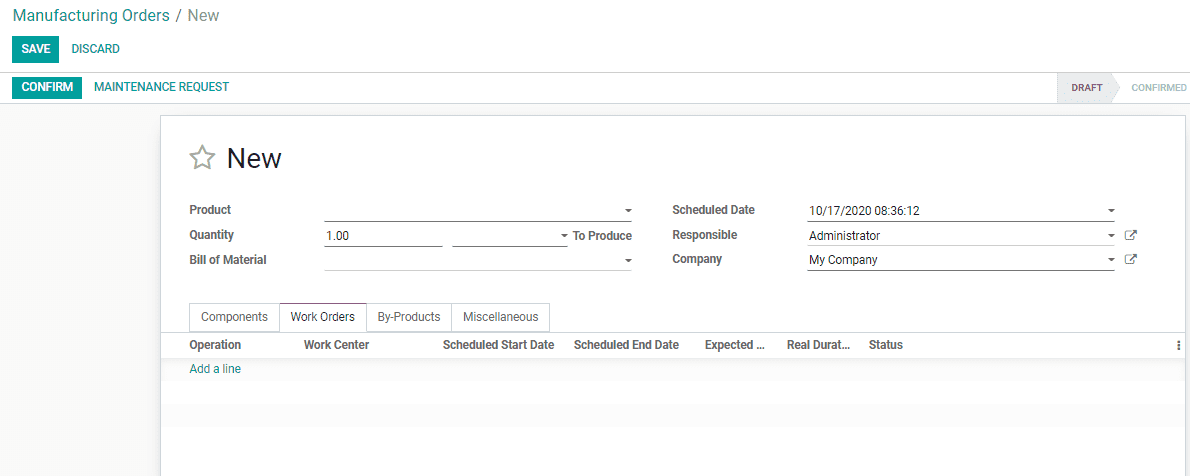Click the Save button

(x=35, y=49)
